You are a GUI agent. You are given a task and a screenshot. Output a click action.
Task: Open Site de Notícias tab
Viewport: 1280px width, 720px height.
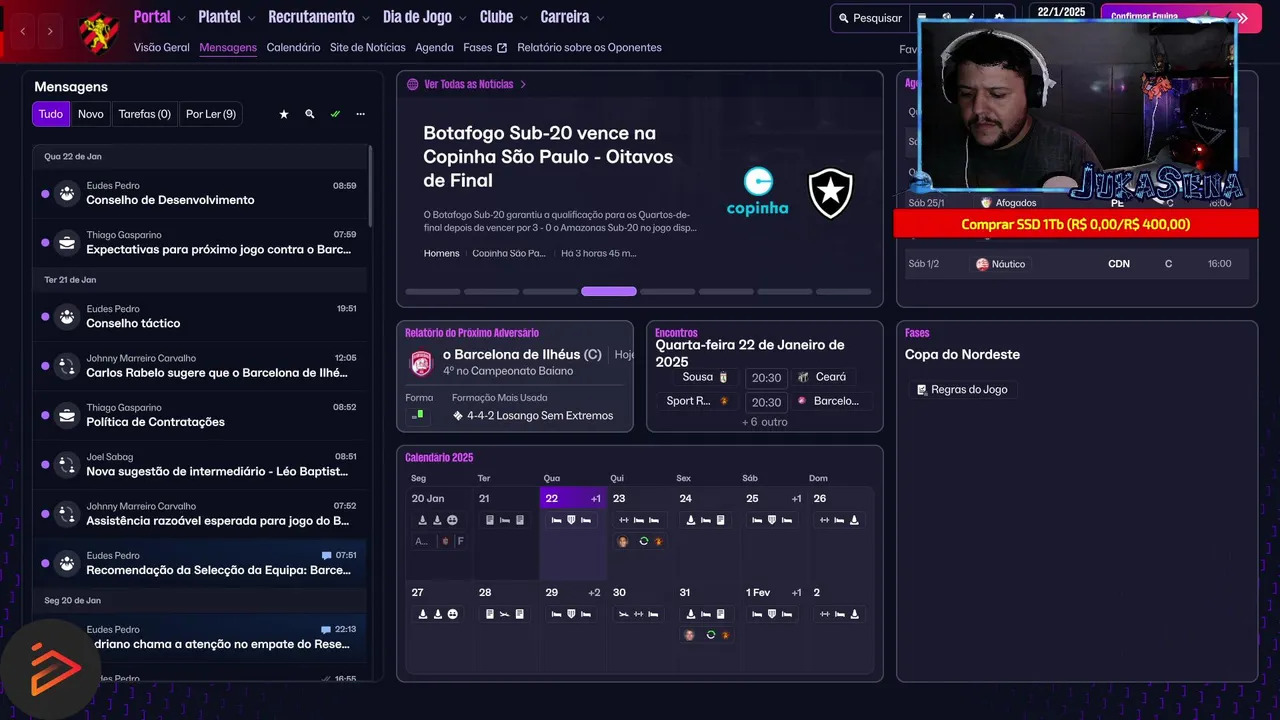367,47
